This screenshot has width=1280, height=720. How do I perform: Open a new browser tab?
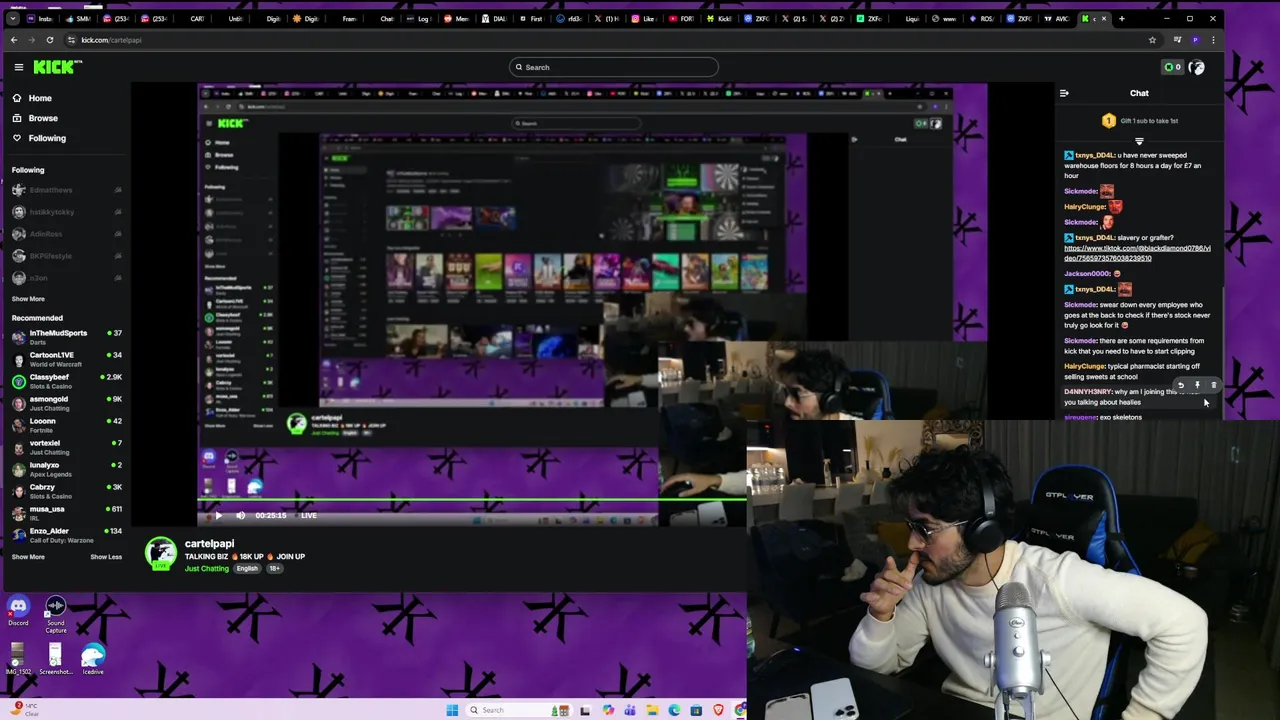point(1121,18)
